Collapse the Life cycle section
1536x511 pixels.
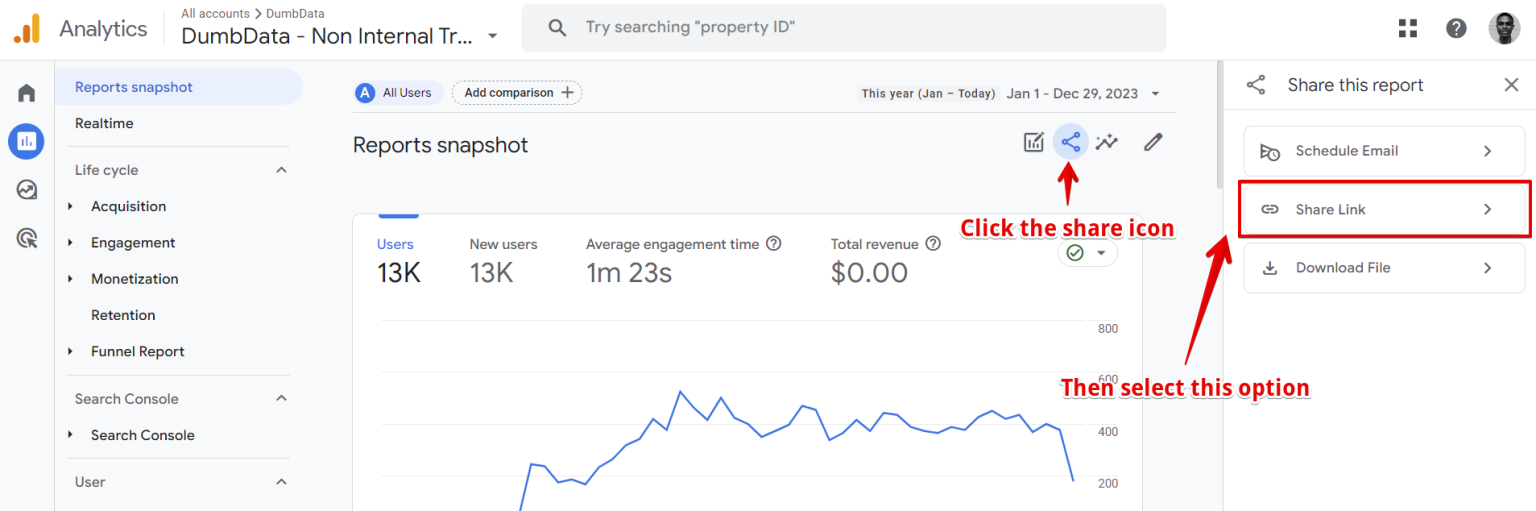tap(281, 170)
